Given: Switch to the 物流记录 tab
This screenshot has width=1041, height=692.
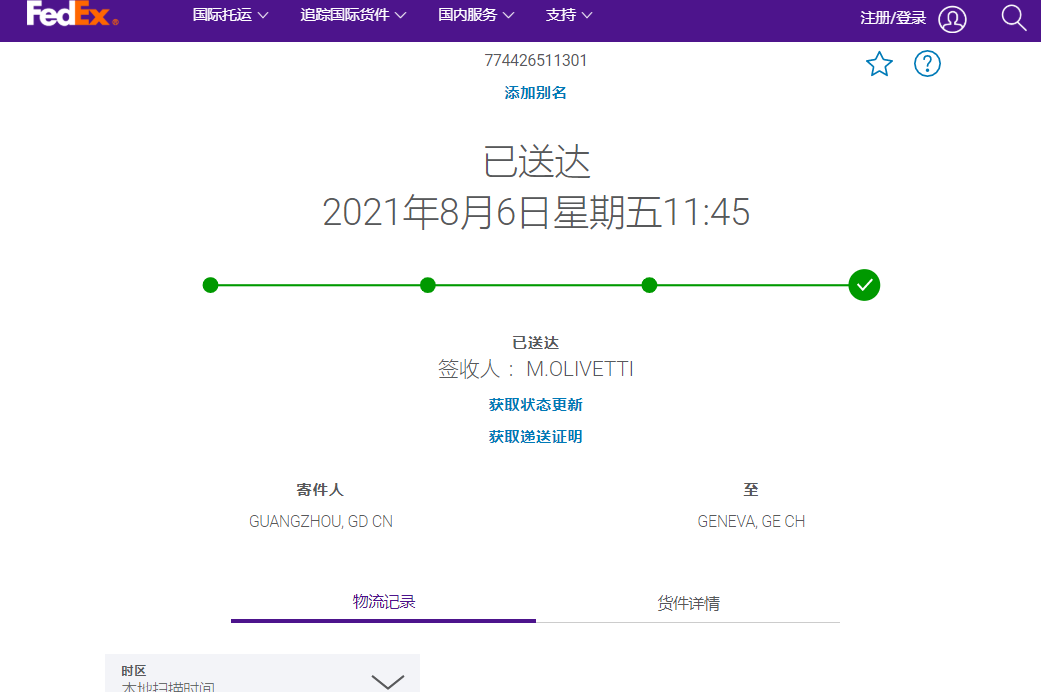Looking at the screenshot, I should (x=384, y=602).
